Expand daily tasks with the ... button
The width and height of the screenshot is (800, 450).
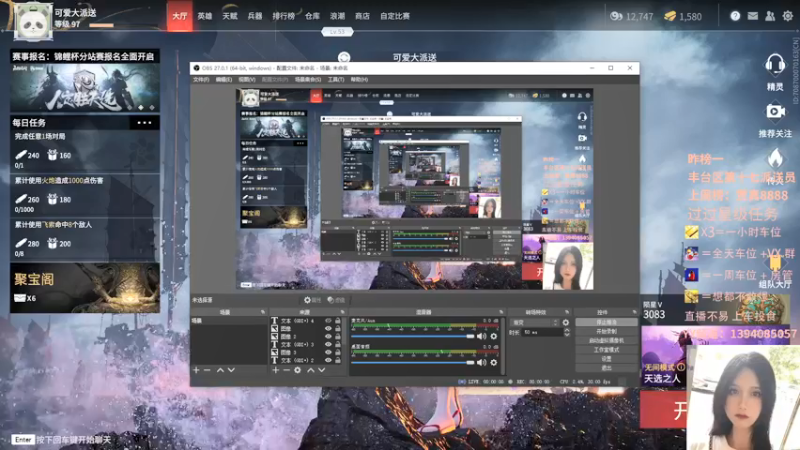click(x=144, y=122)
